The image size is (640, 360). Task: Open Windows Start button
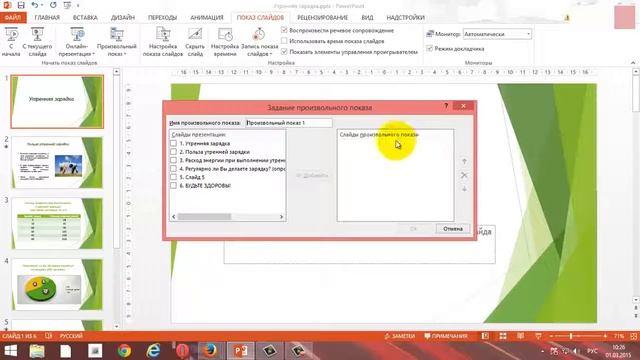(x=10, y=351)
